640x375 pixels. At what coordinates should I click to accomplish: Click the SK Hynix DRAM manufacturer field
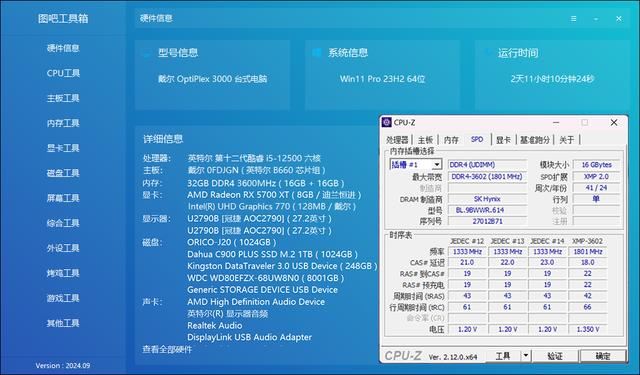(487, 199)
